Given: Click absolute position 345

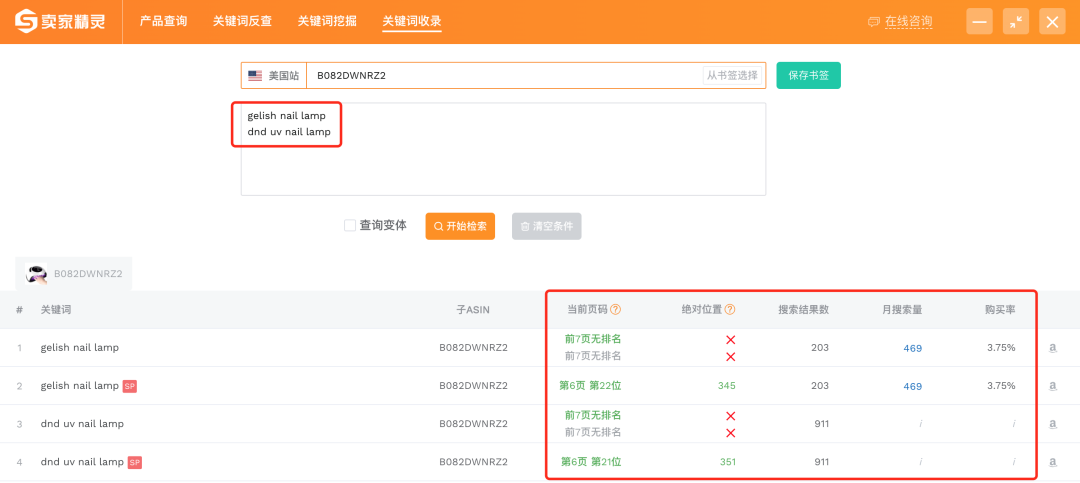Looking at the screenshot, I should coord(727,386).
